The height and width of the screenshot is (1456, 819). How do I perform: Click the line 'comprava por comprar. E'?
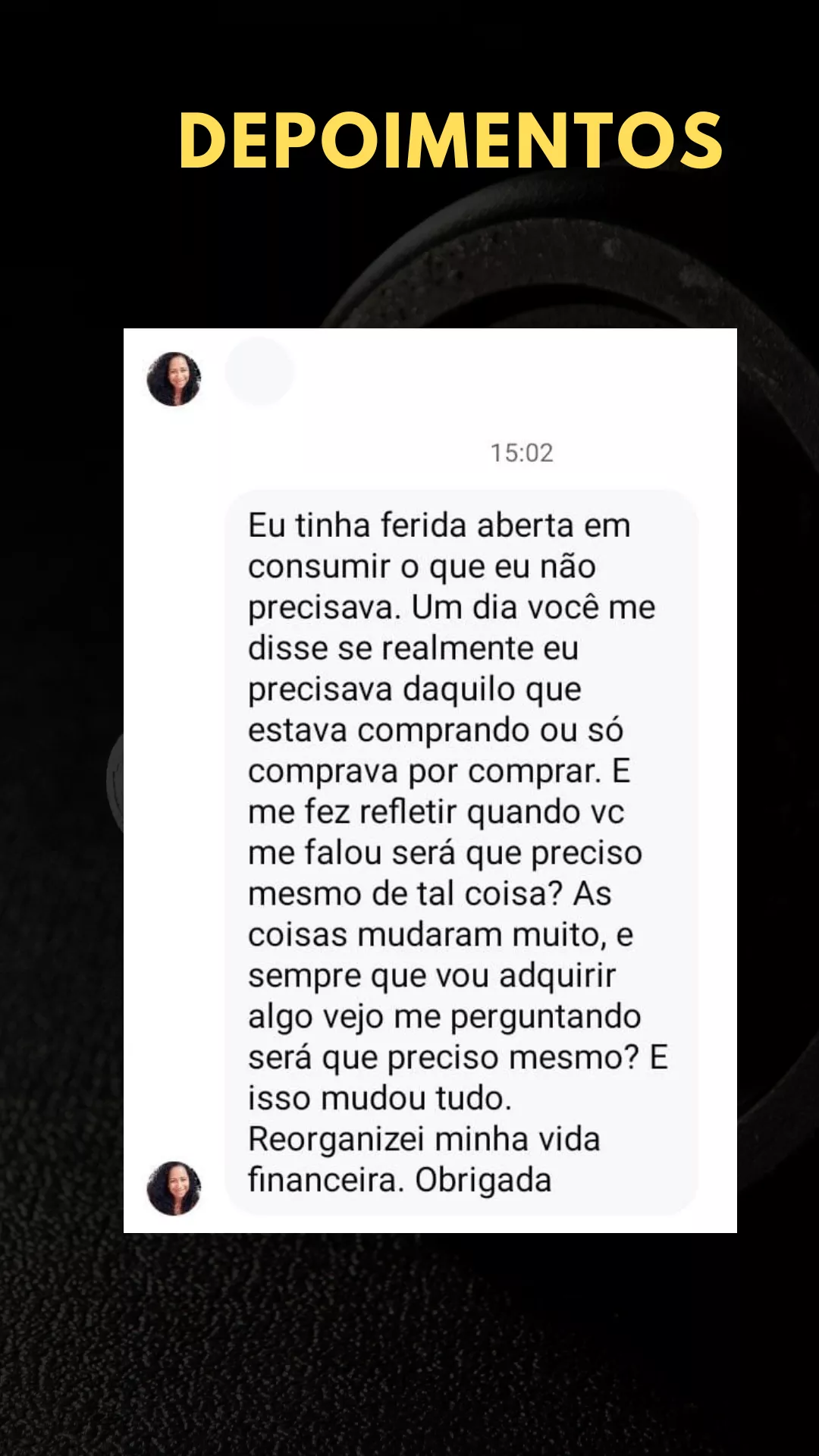pyautogui.click(x=439, y=771)
